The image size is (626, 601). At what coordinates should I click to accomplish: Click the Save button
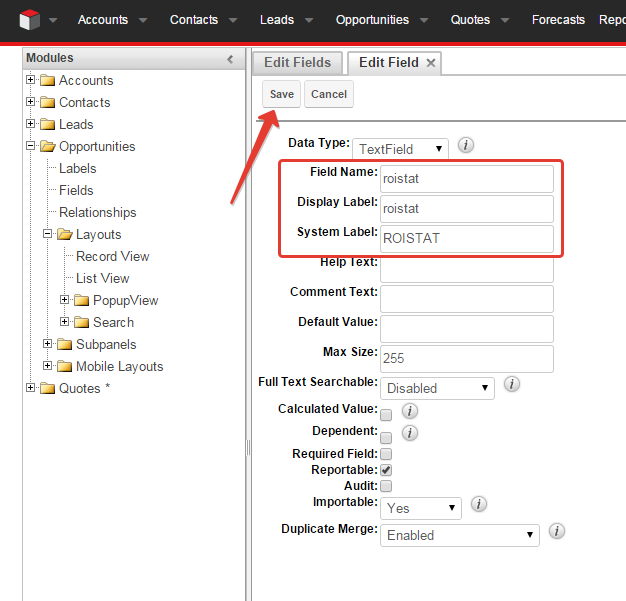point(281,94)
